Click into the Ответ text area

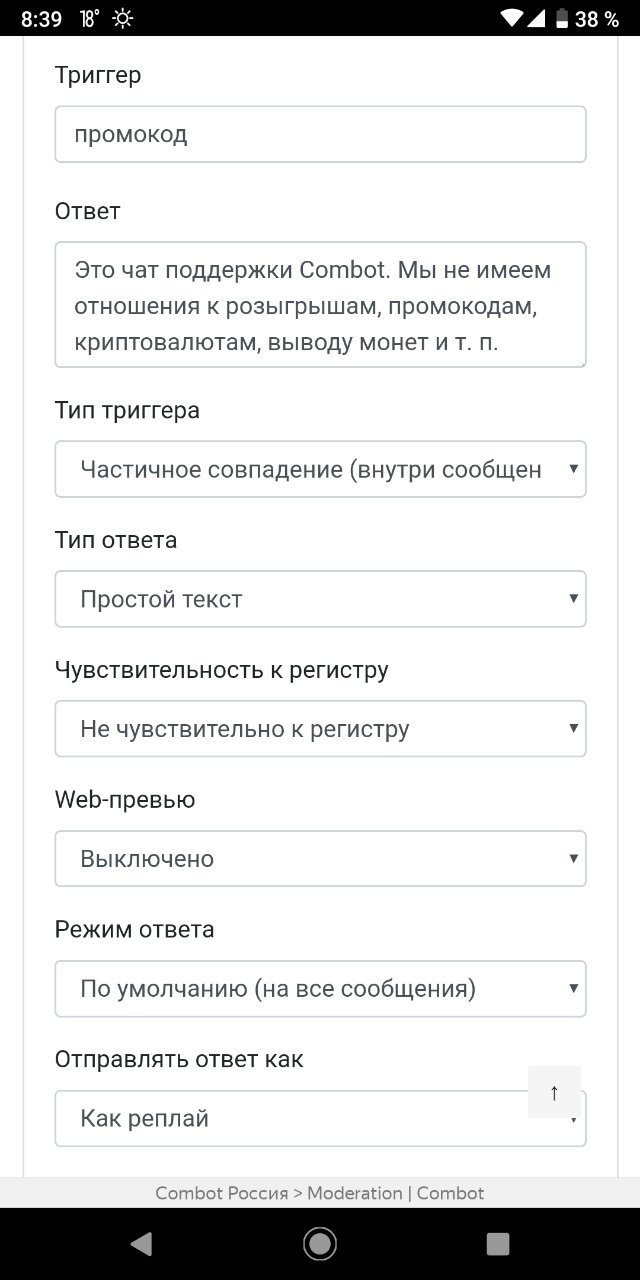pyautogui.click(x=320, y=304)
